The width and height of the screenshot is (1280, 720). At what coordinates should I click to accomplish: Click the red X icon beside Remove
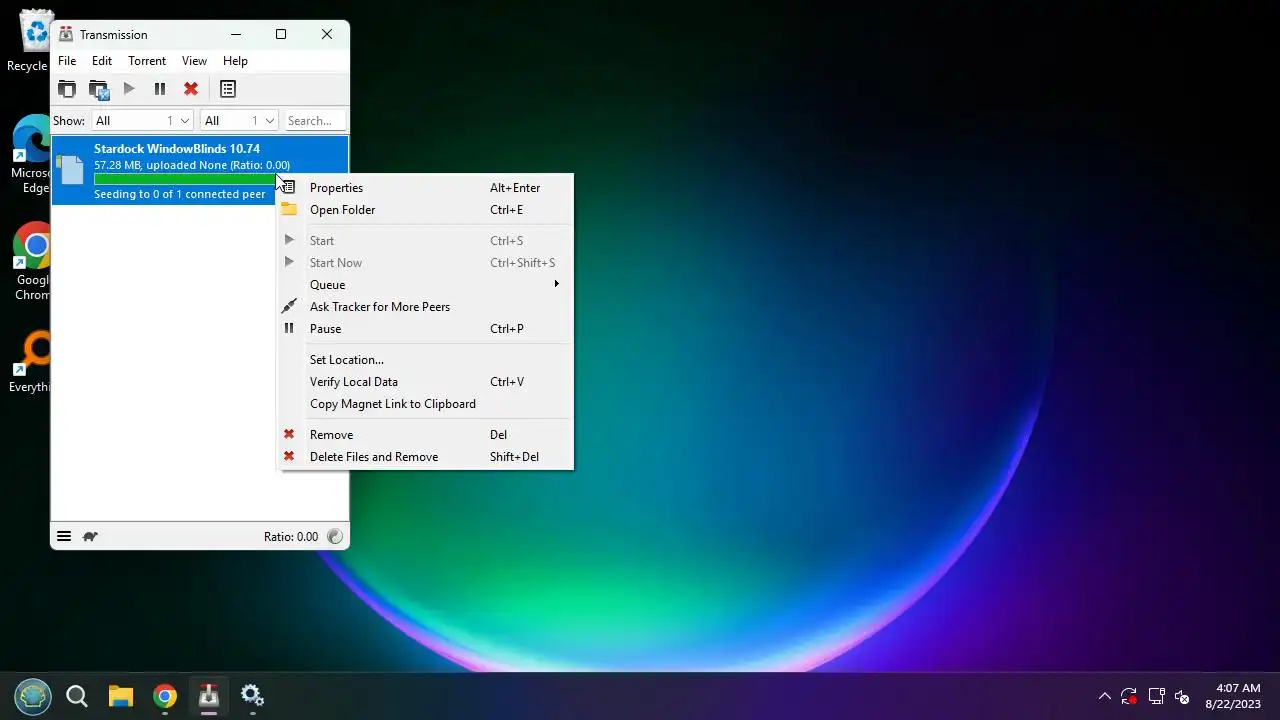(x=289, y=434)
